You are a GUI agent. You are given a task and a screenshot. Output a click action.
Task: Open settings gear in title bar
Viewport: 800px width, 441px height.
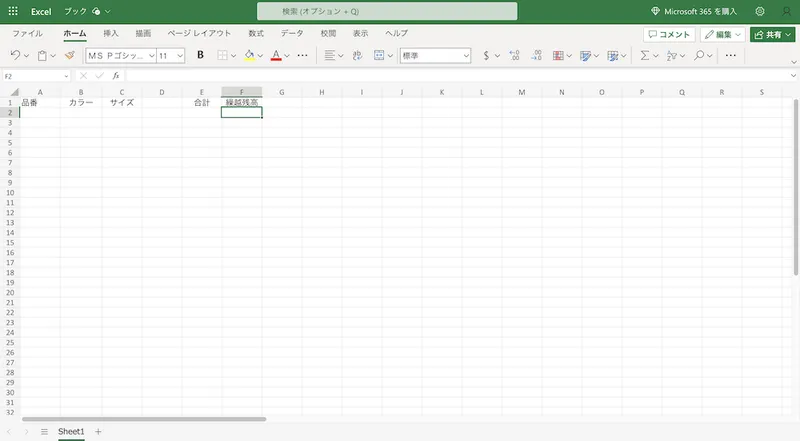[x=760, y=11]
